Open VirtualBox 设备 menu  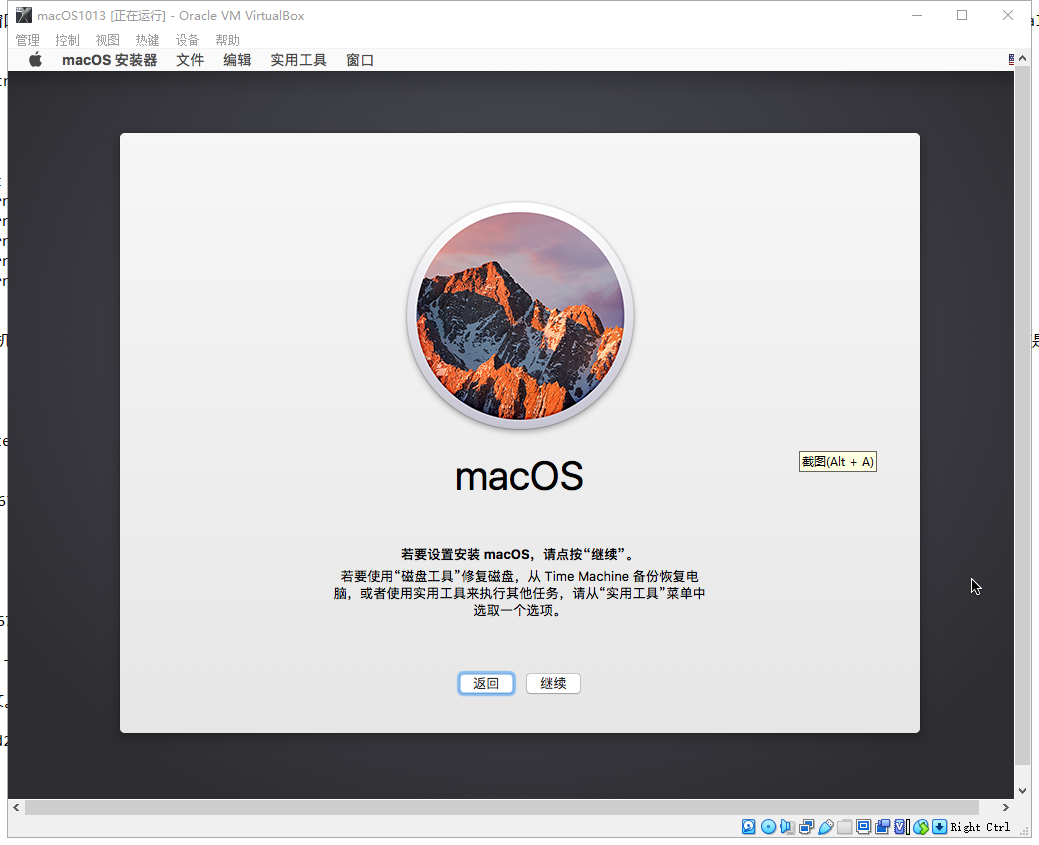pyautogui.click(x=187, y=40)
